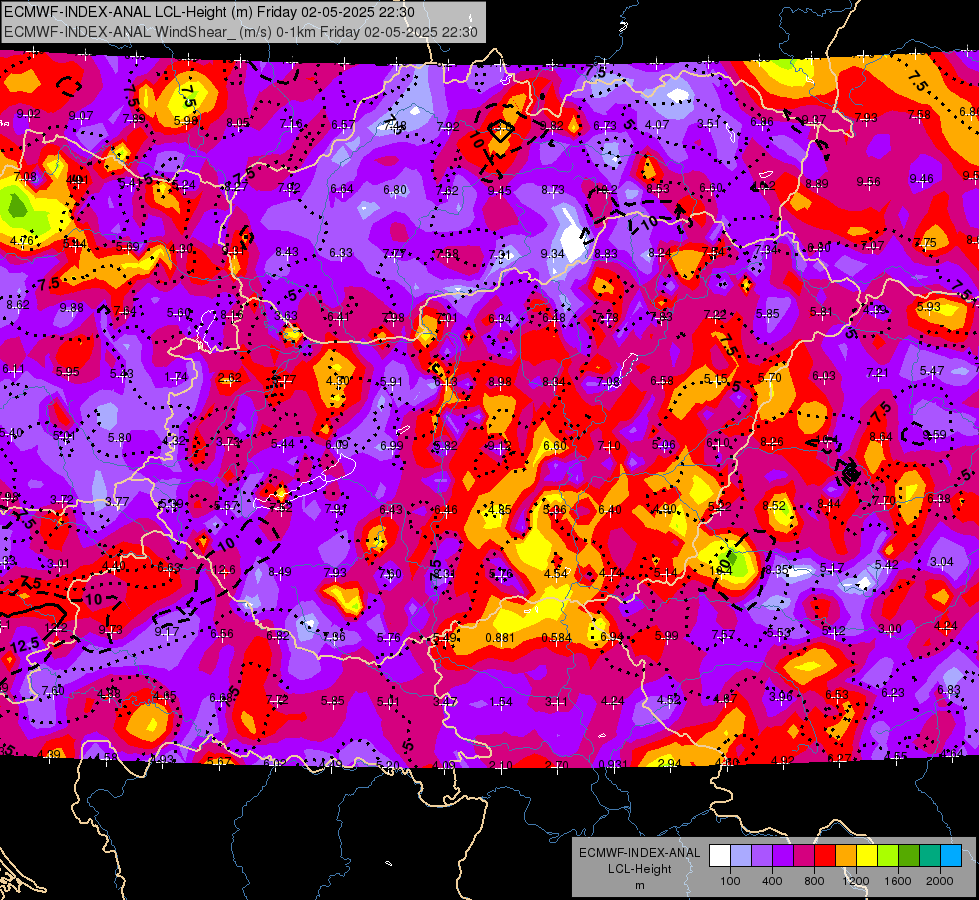Click the 9.34 value label
The height and width of the screenshot is (900, 979).
pos(553,254)
